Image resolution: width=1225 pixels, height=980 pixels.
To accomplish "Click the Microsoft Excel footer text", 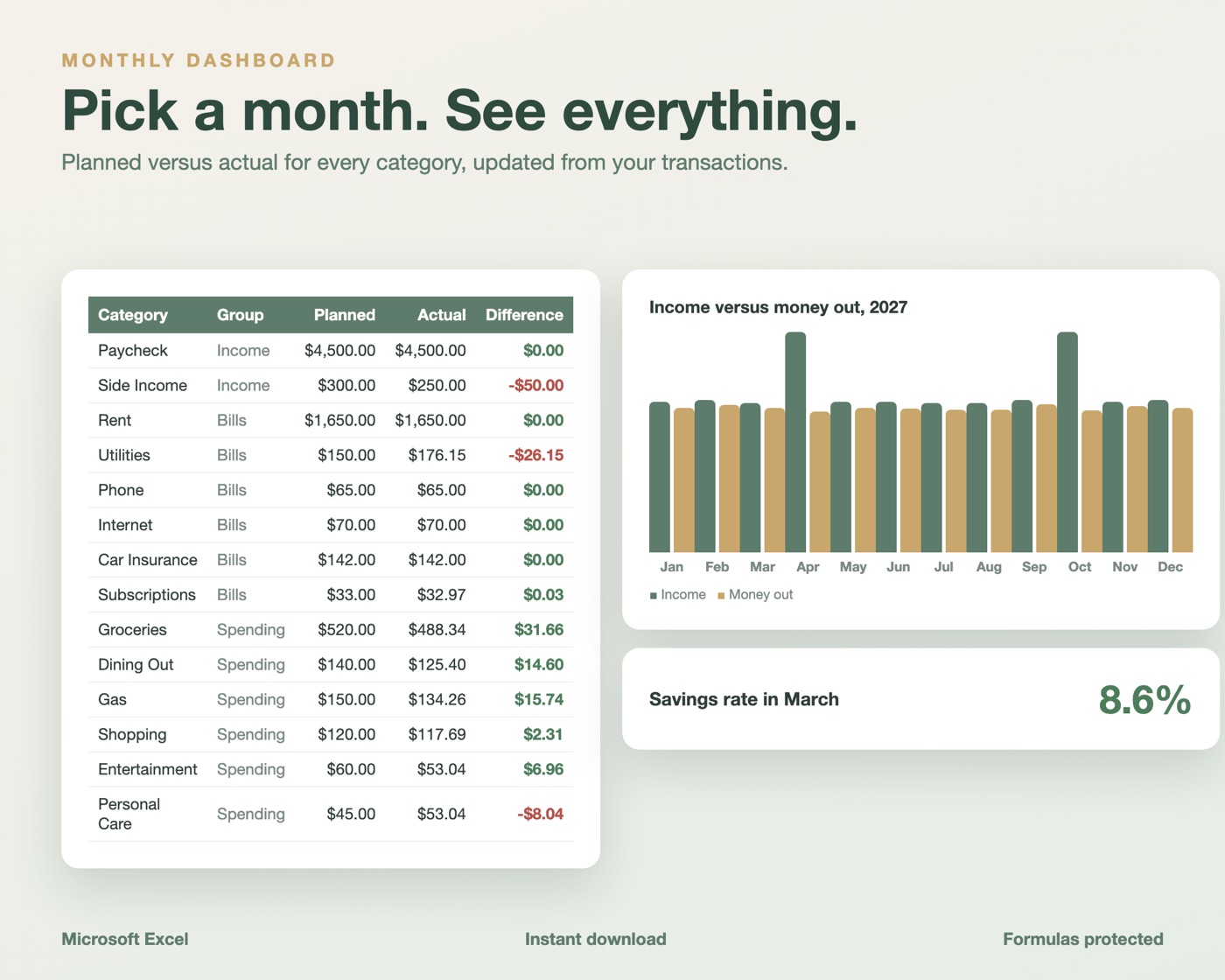I will point(125,939).
